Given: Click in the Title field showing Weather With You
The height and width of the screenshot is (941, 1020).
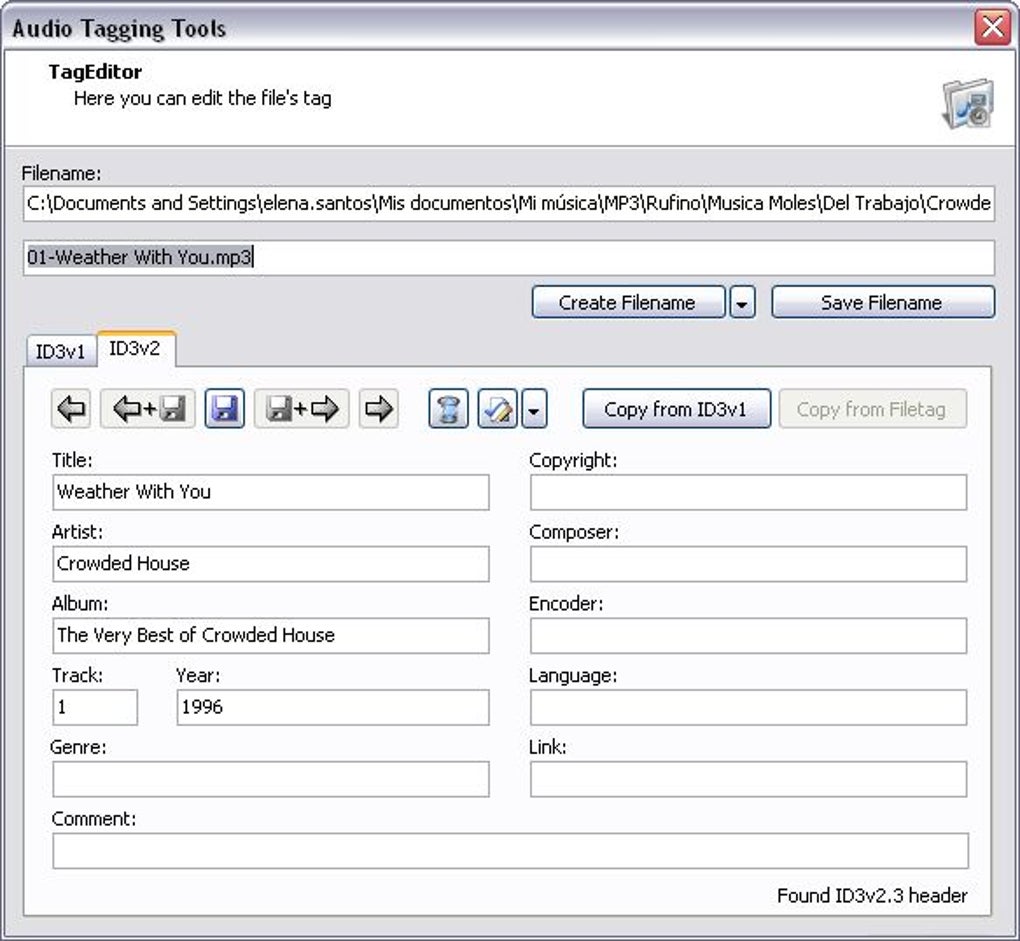Looking at the screenshot, I should [x=270, y=492].
